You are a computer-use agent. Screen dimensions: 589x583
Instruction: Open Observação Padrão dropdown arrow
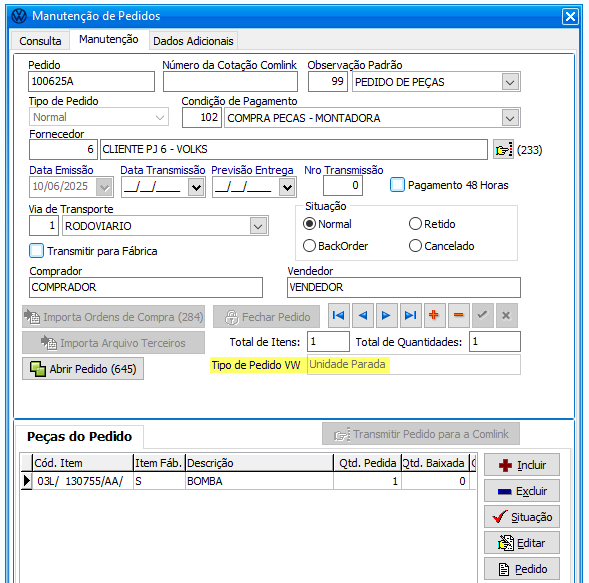(510, 82)
